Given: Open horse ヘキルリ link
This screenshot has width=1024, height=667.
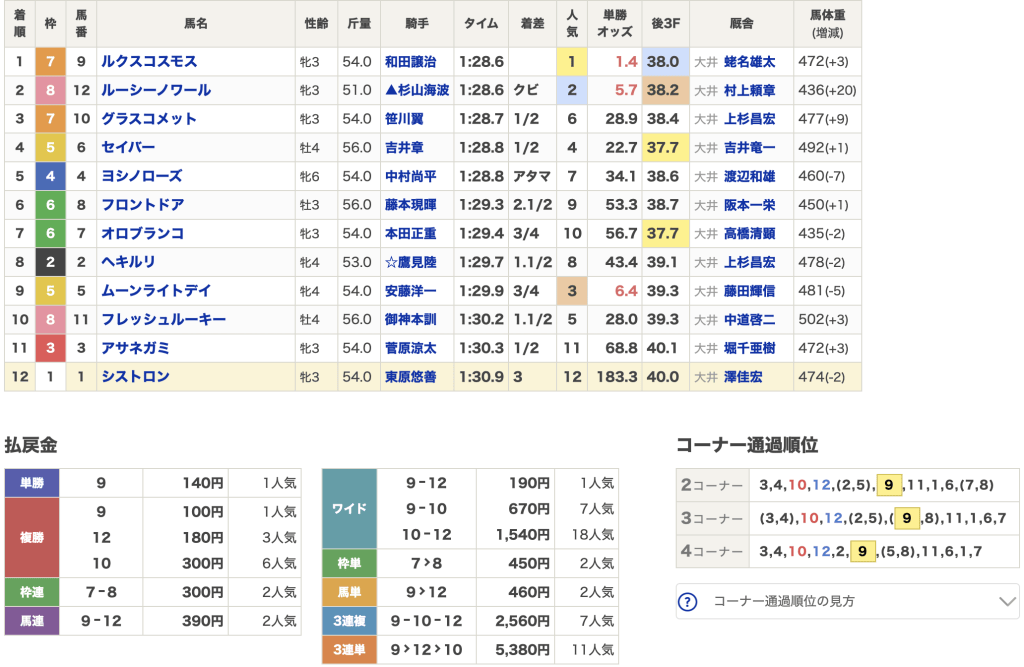Looking at the screenshot, I should 128,262.
